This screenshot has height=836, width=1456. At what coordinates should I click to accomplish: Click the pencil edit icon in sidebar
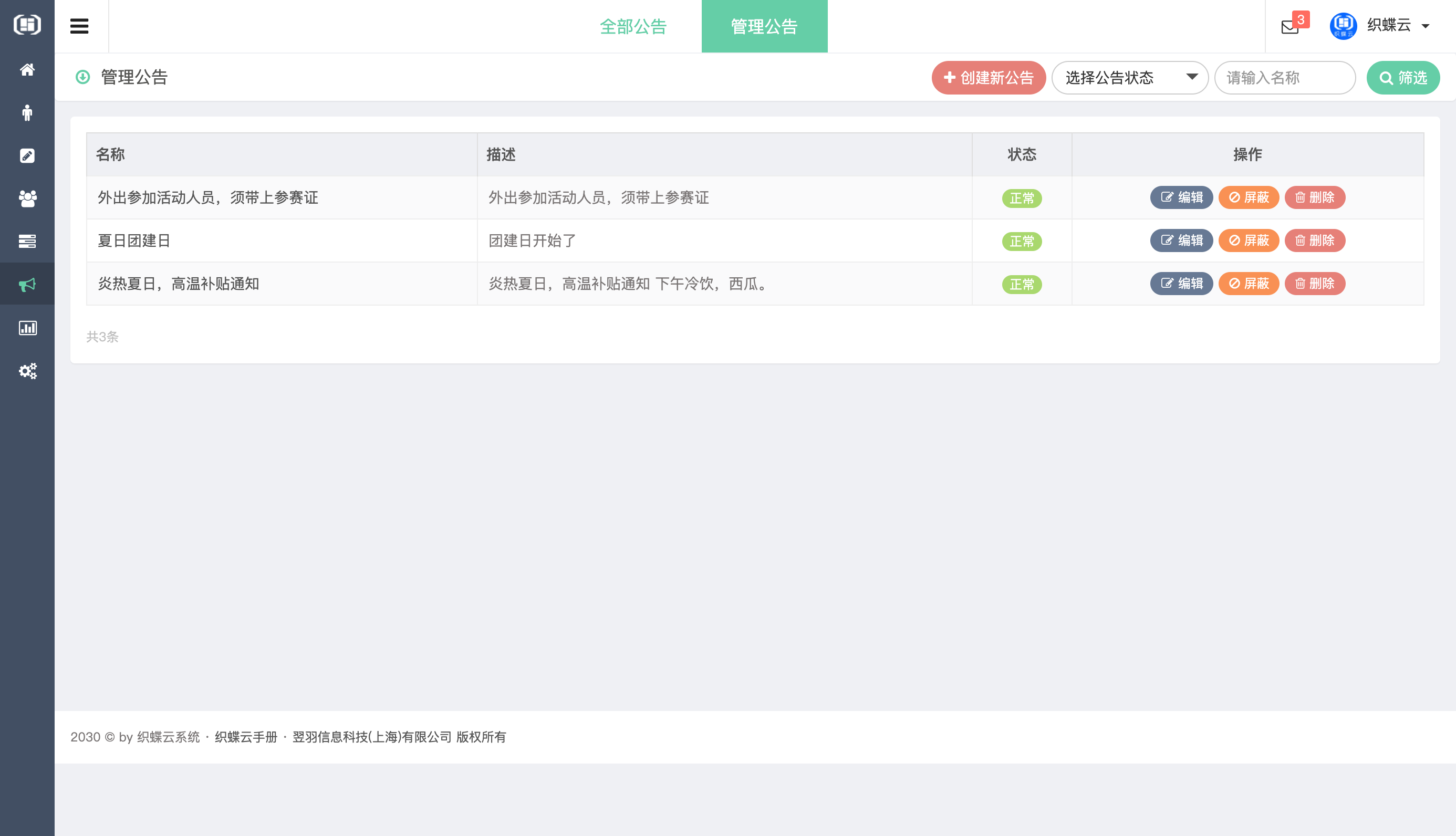[27, 155]
